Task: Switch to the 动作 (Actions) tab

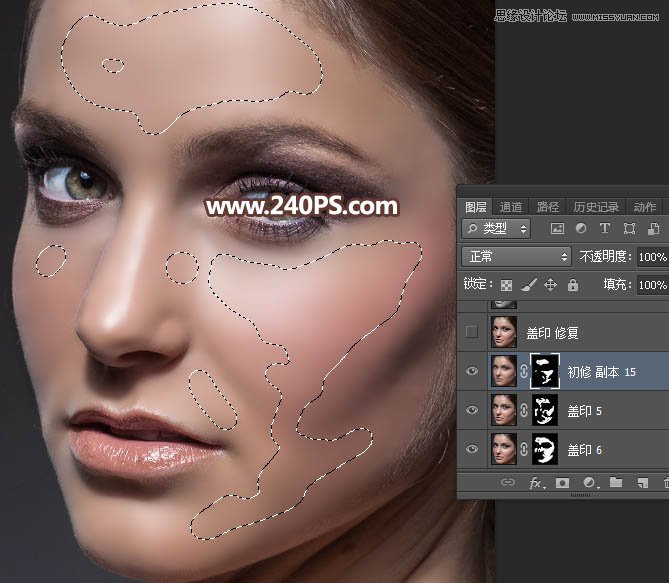Action: pyautogui.click(x=644, y=207)
